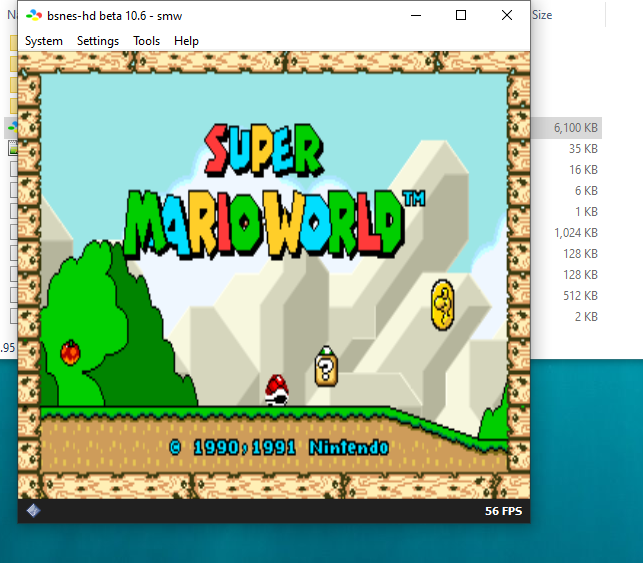Select the 16 KB file size entry
The height and width of the screenshot is (563, 643).
[x=583, y=169]
